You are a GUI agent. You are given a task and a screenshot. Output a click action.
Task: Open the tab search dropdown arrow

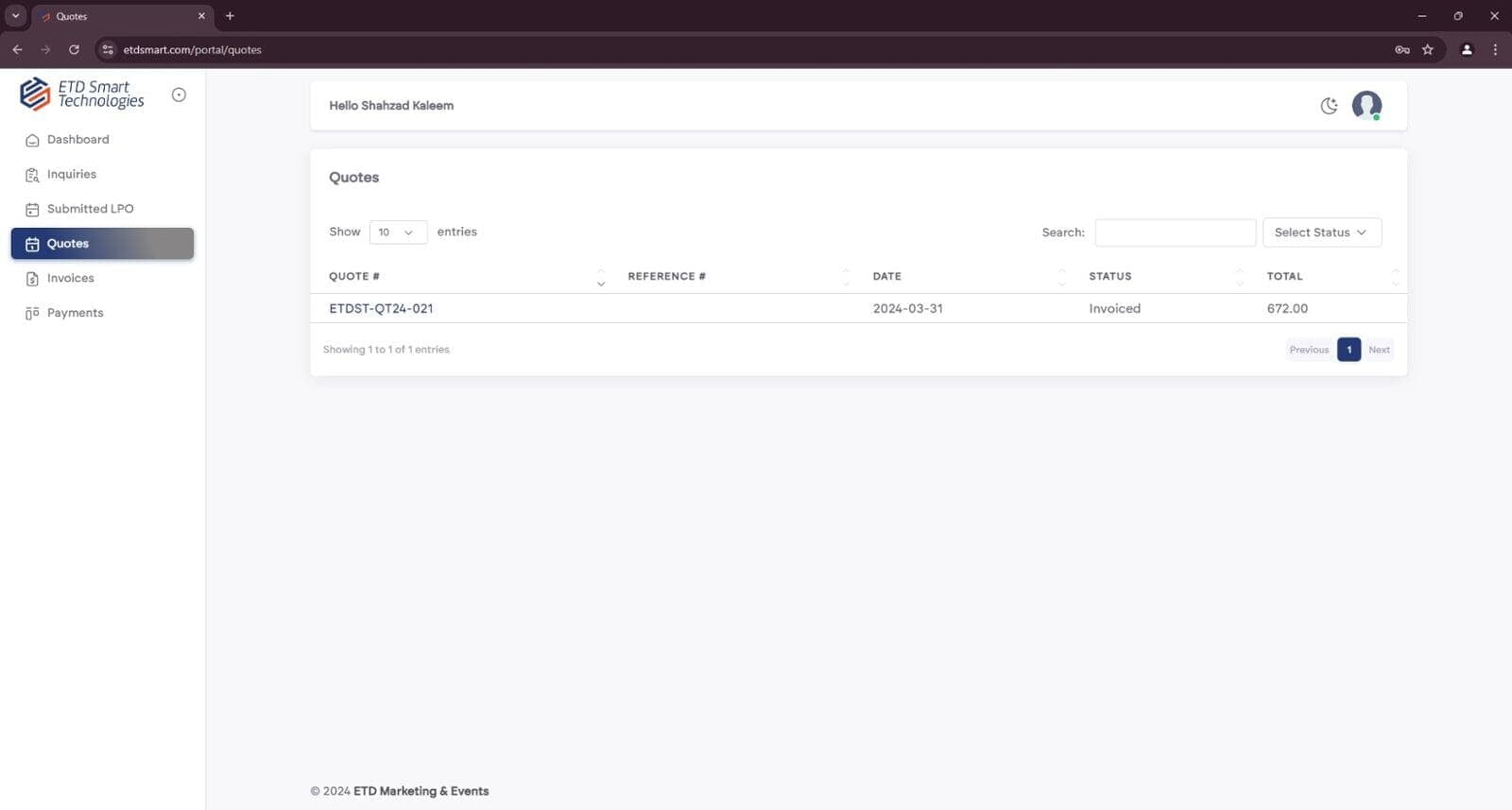point(15,16)
